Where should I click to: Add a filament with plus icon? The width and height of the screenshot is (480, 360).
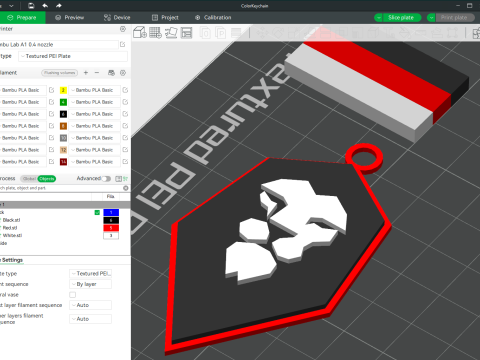point(86,73)
